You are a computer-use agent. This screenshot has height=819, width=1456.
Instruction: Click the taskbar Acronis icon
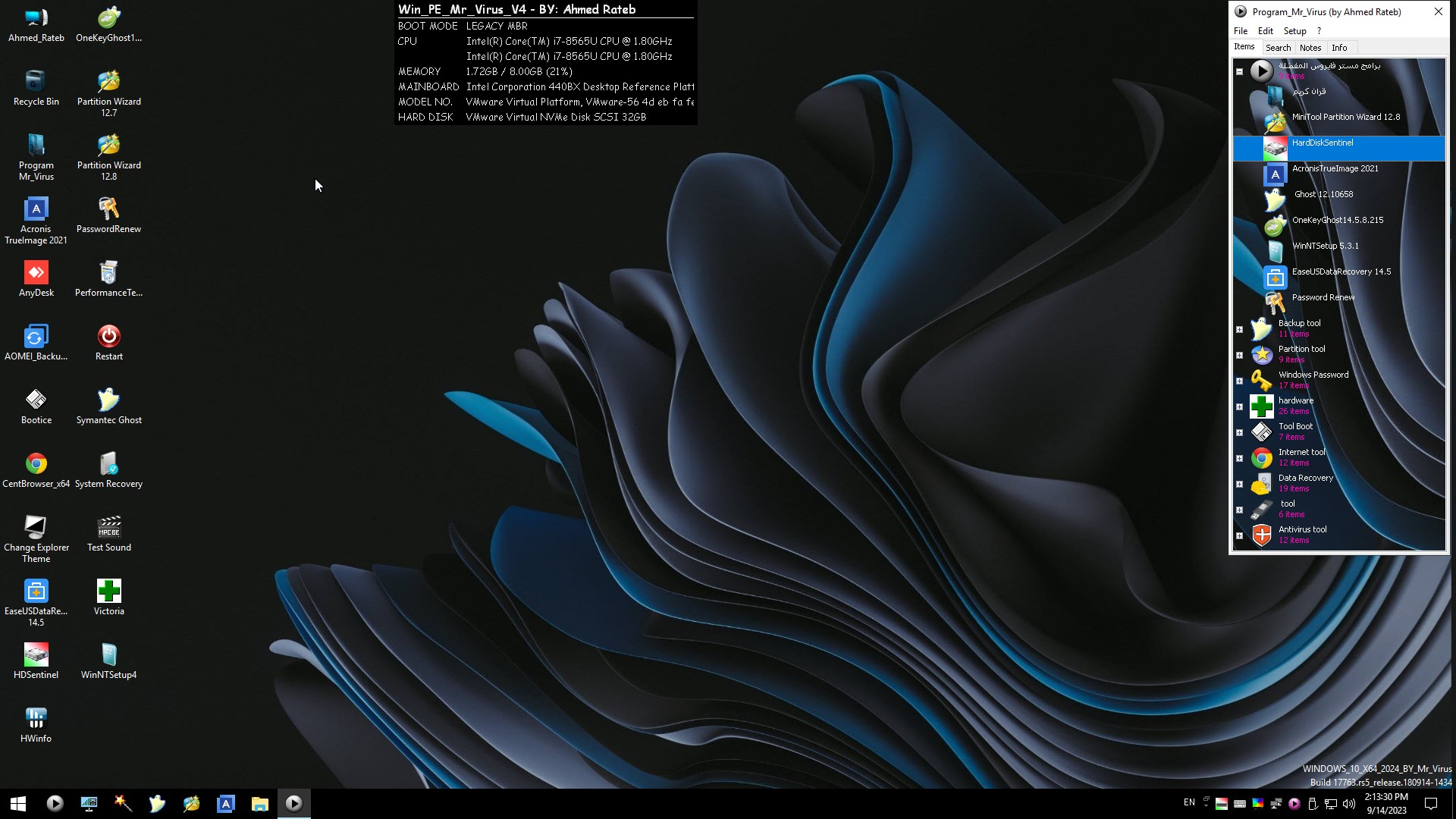click(225, 804)
